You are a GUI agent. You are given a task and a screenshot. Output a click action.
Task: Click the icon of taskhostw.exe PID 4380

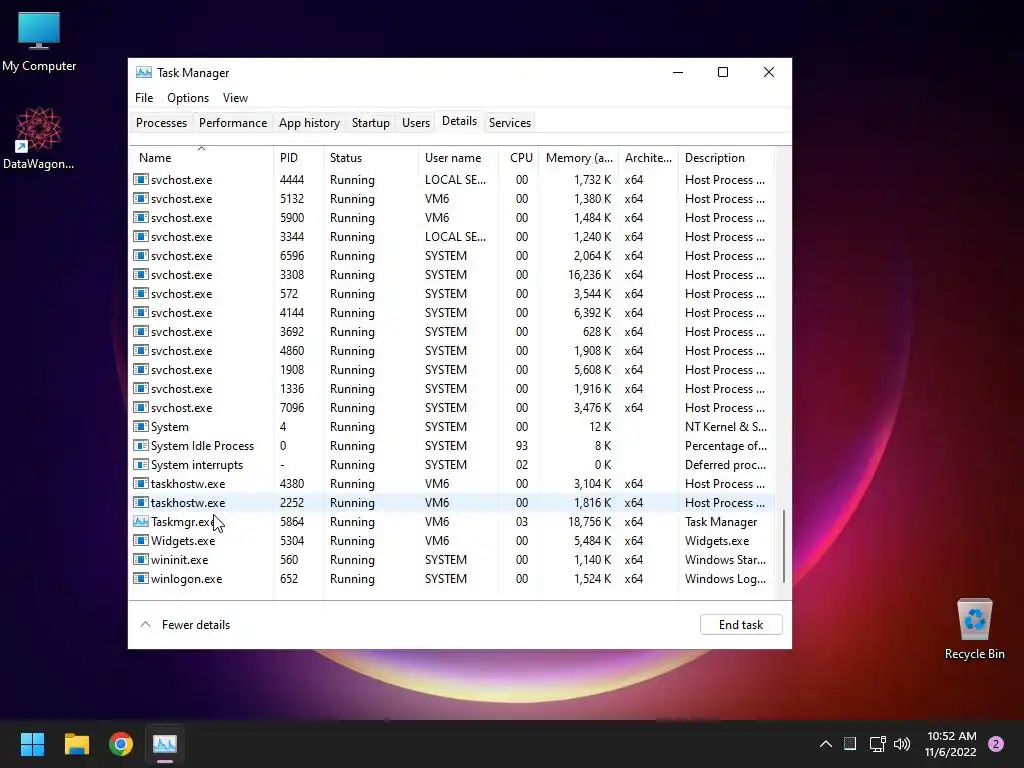click(x=140, y=483)
